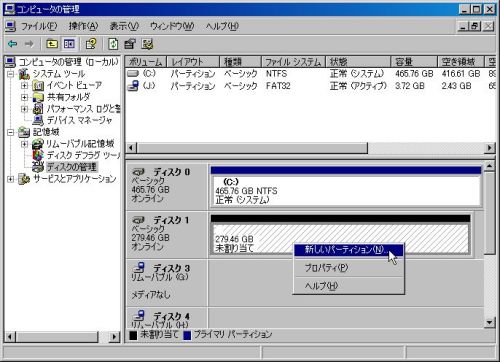Sort by ファイル システム column header
Screen dimensions: 500x362
[x=293, y=62]
